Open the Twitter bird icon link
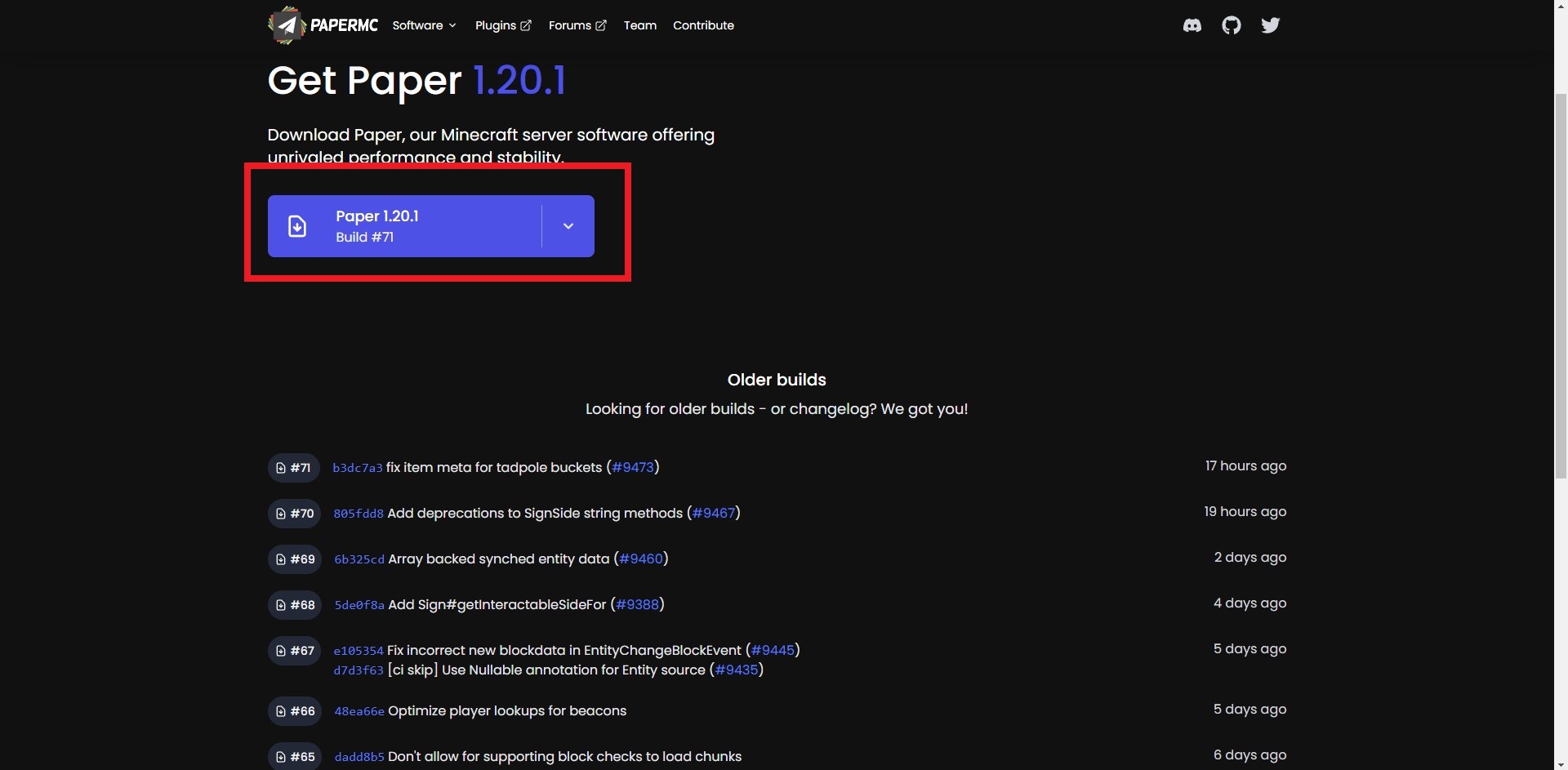This screenshot has width=1568, height=770. pyautogui.click(x=1270, y=25)
